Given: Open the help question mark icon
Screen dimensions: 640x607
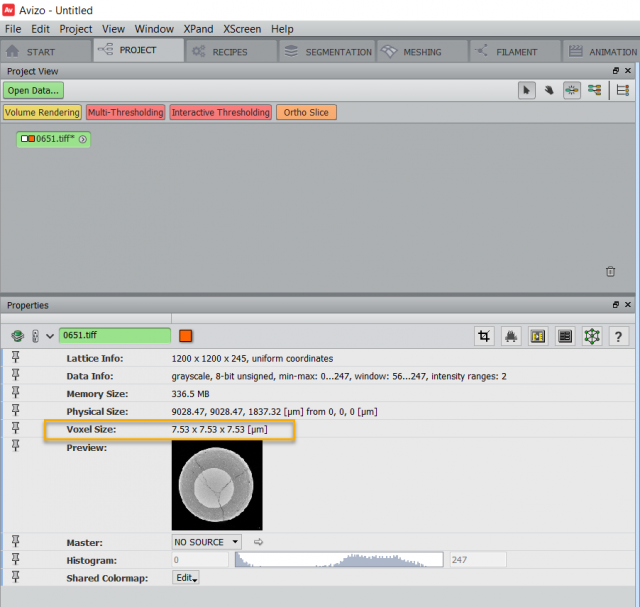Looking at the screenshot, I should click(x=619, y=337).
